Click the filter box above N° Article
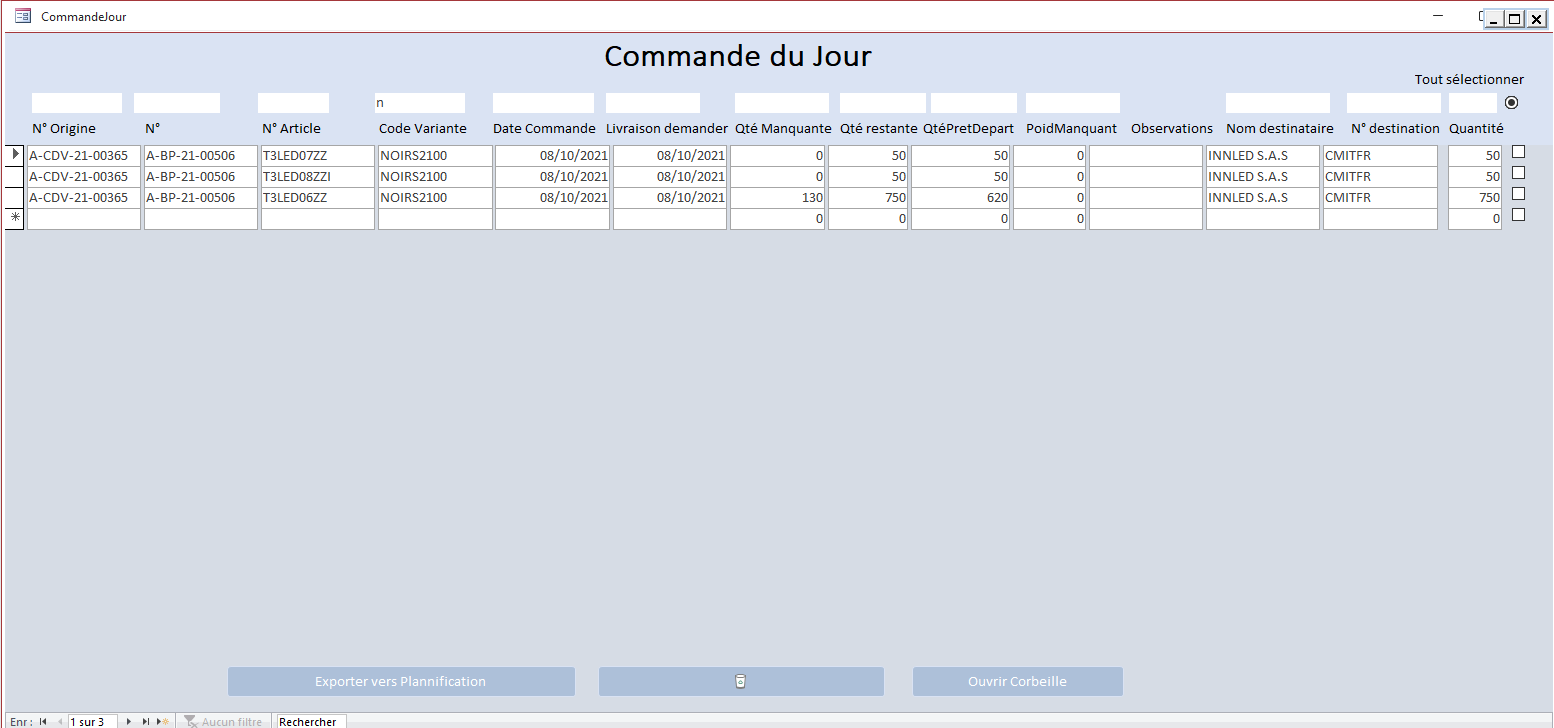 tap(293, 103)
